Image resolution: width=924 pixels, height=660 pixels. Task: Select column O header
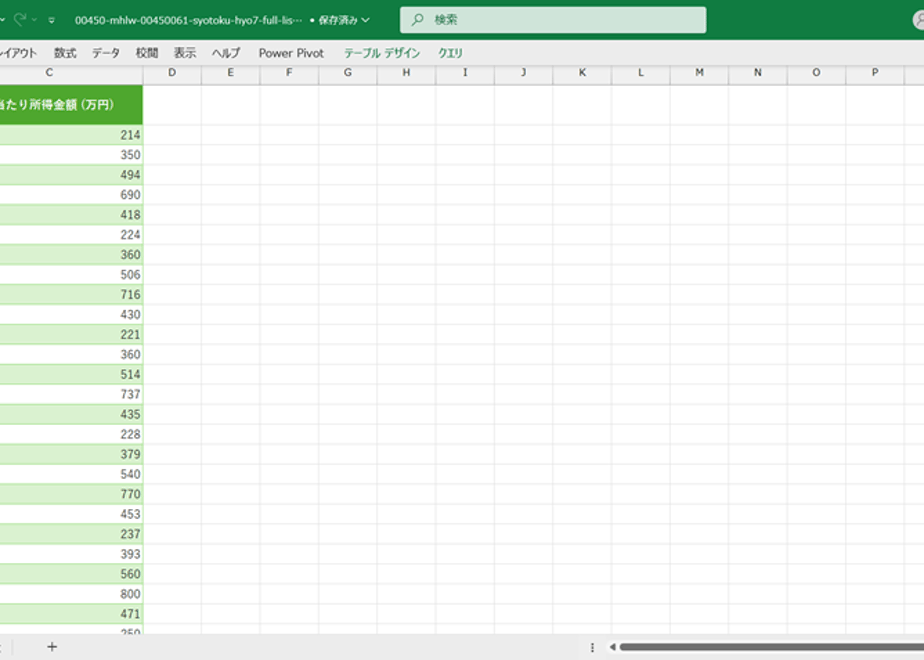[x=816, y=72]
